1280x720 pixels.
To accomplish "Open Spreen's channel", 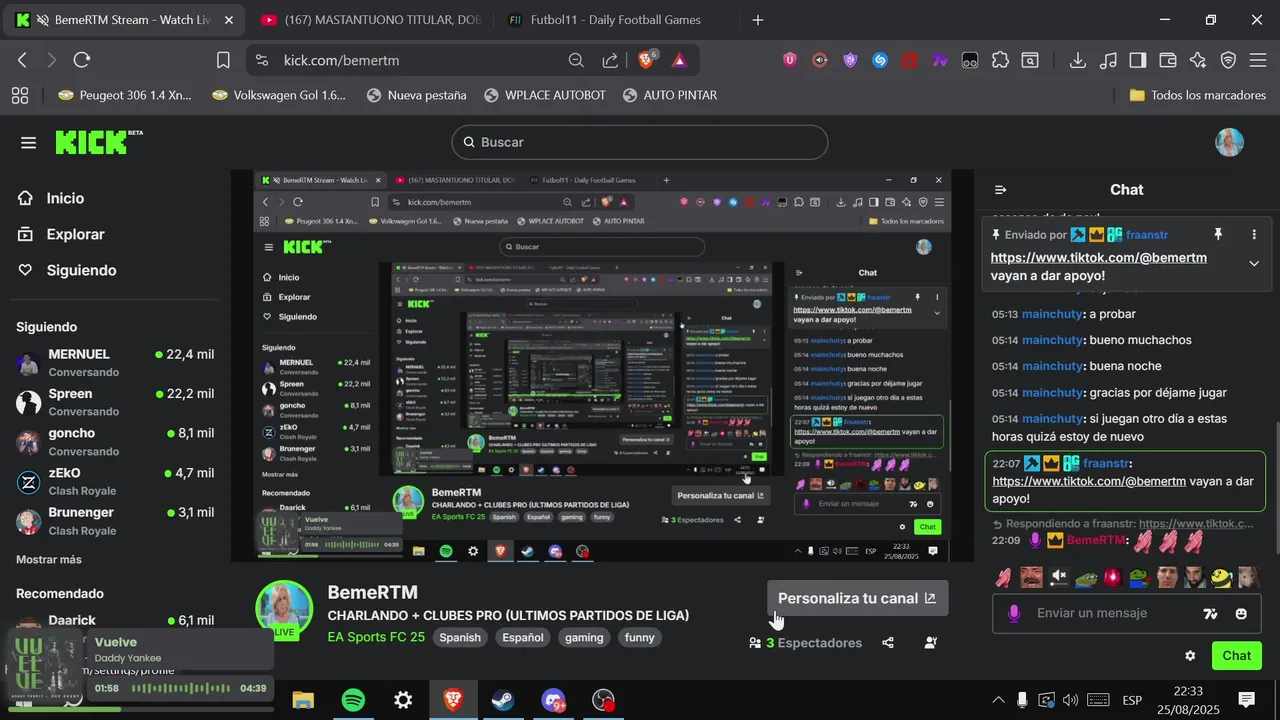I will 115,402.
